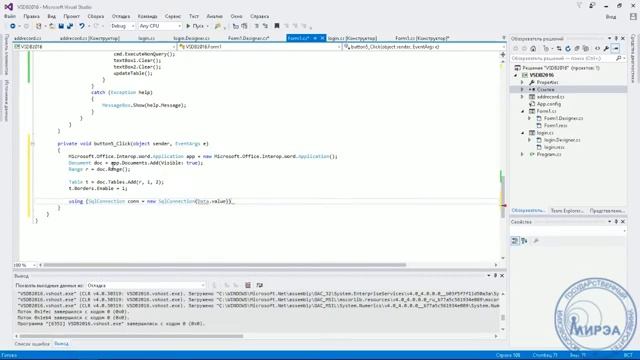640x360 pixels.
Task: Click the Collapse All icon in Solution Explorer
Action: point(577,49)
